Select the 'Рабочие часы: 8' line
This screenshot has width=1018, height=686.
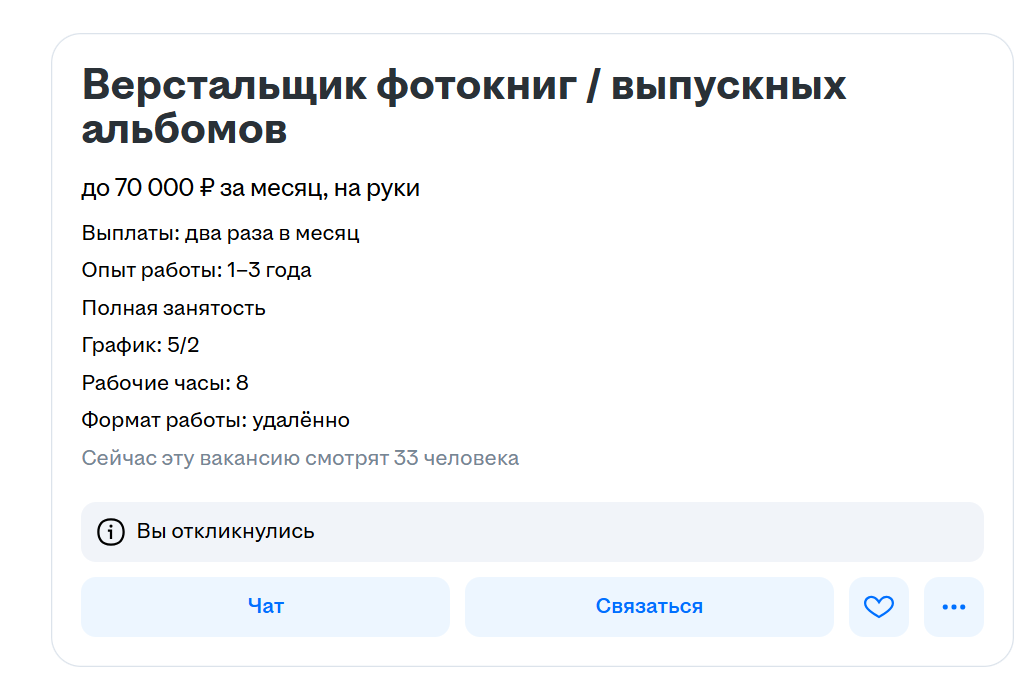tap(166, 382)
